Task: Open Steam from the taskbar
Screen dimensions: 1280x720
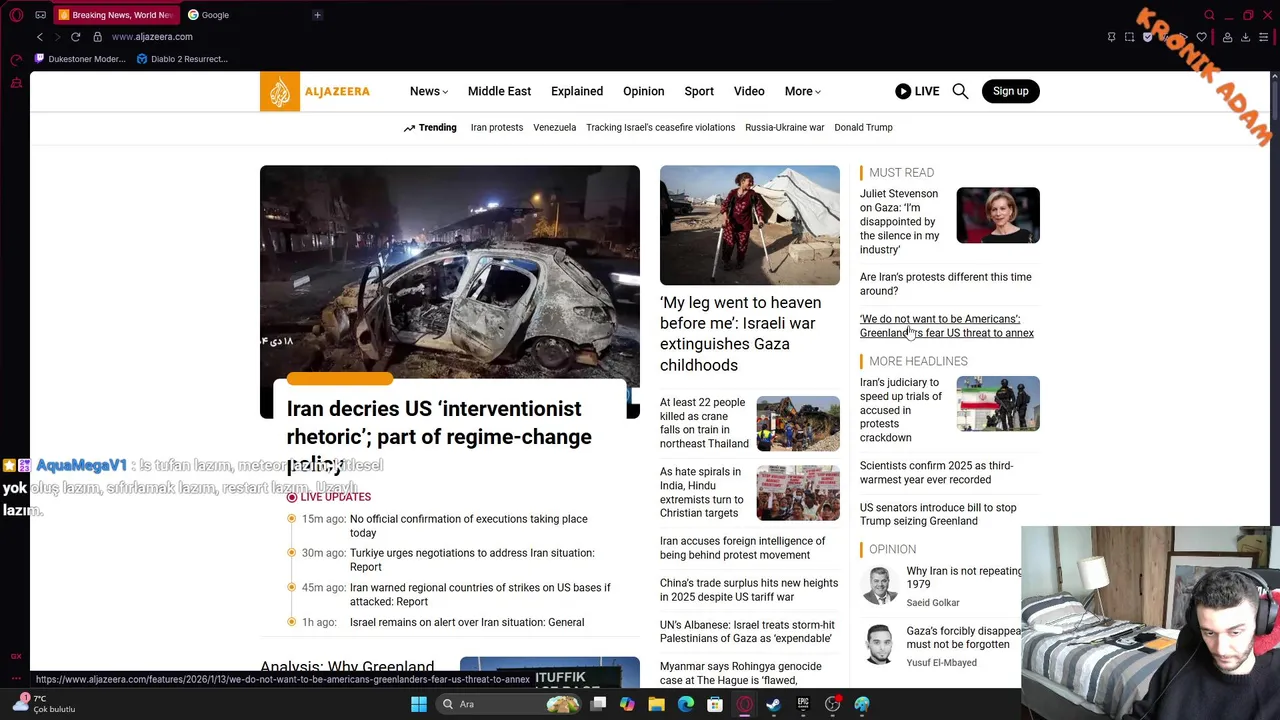Action: point(773,704)
